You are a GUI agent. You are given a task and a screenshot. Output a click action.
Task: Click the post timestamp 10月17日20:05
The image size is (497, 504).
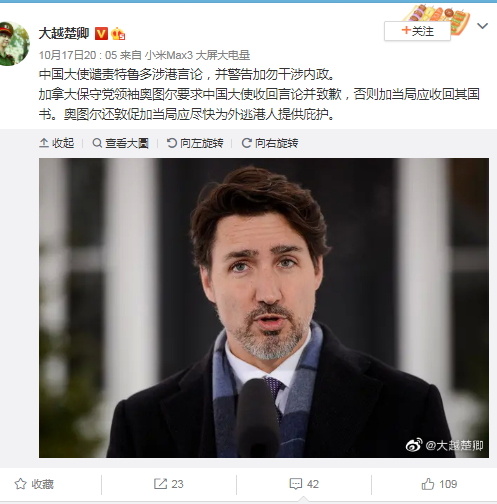(x=78, y=55)
